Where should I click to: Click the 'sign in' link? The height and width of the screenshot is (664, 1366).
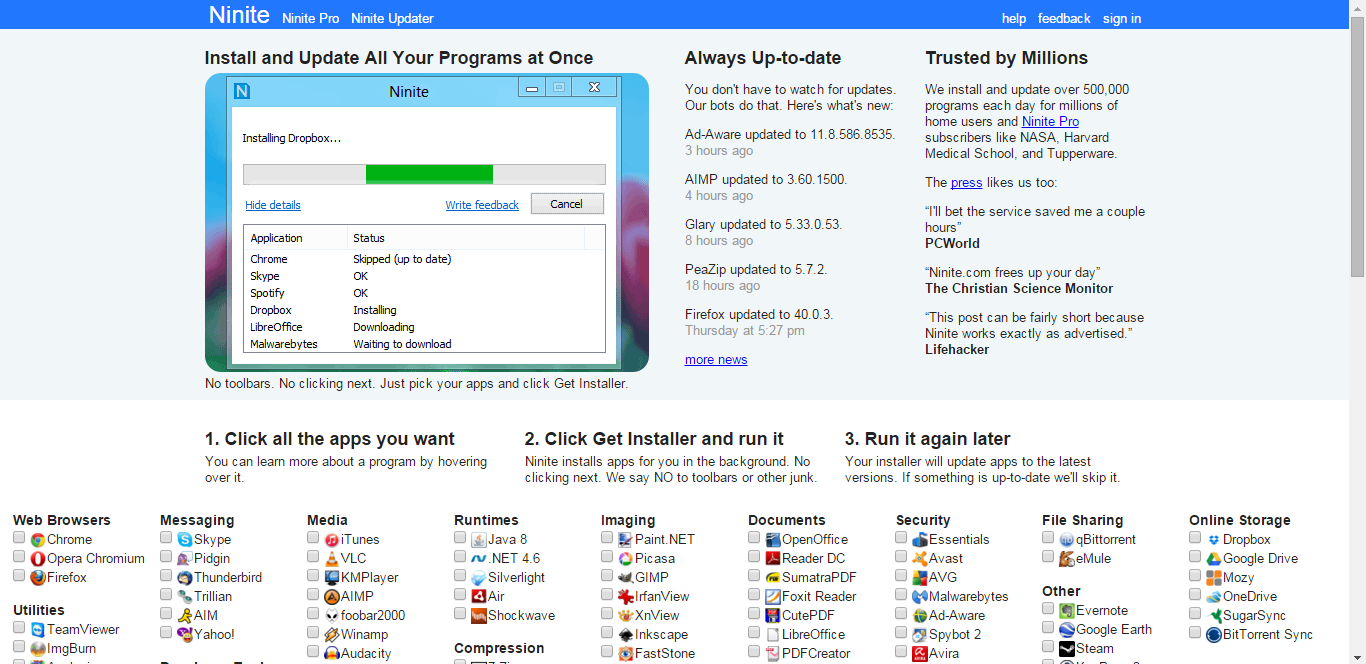pos(1122,18)
